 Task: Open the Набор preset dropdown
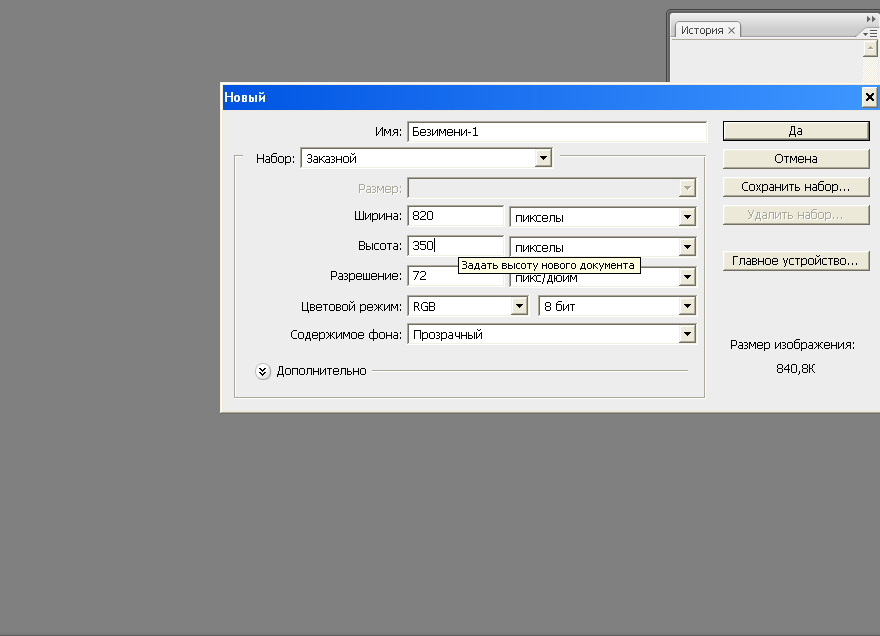pyautogui.click(x=543, y=158)
